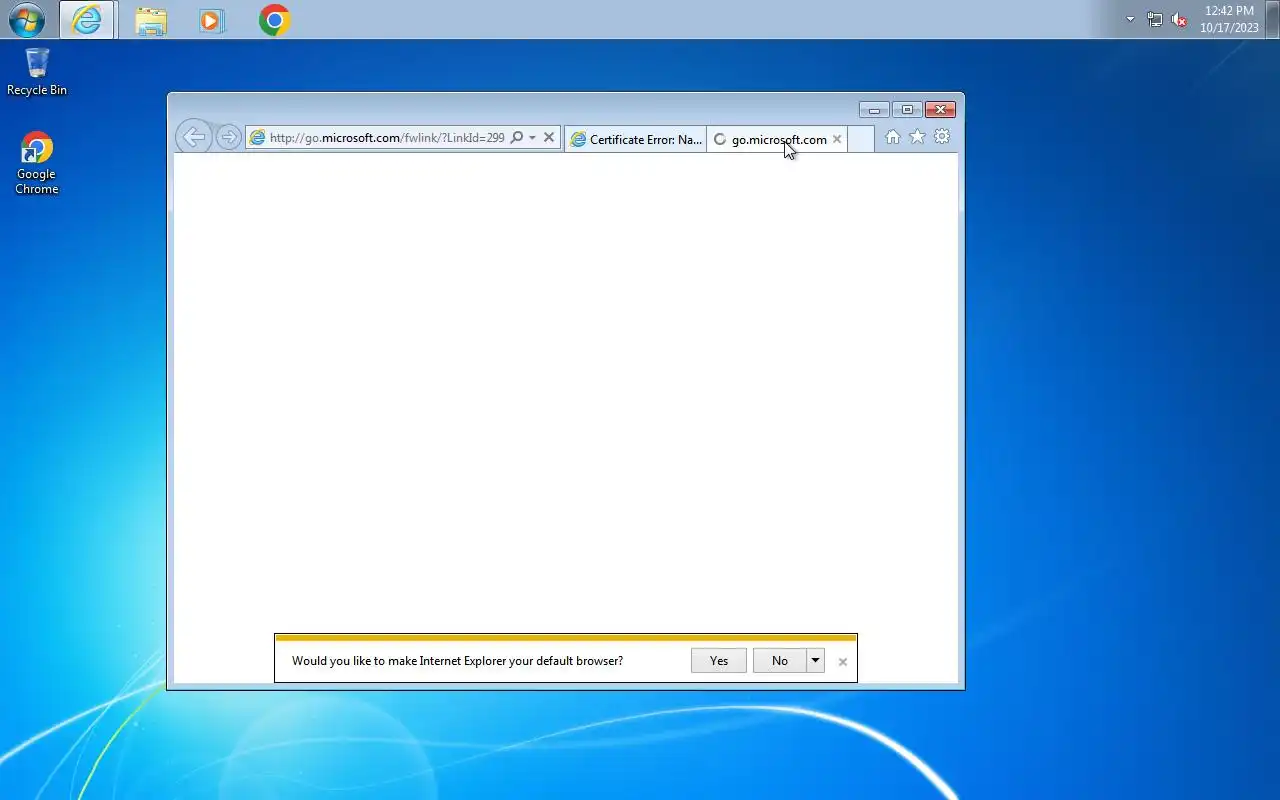1280x800 pixels.
Task: Click Internet Explorer taskbar icon
Action: [87, 19]
